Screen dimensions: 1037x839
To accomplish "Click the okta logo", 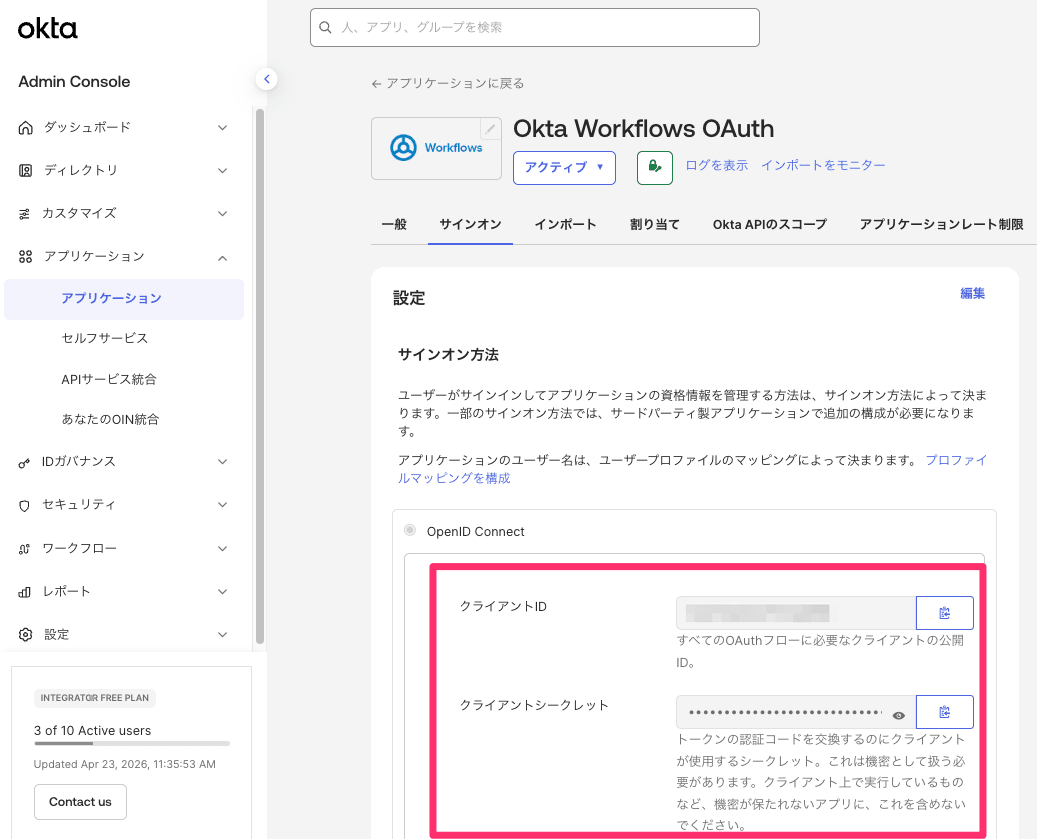I will [x=48, y=29].
